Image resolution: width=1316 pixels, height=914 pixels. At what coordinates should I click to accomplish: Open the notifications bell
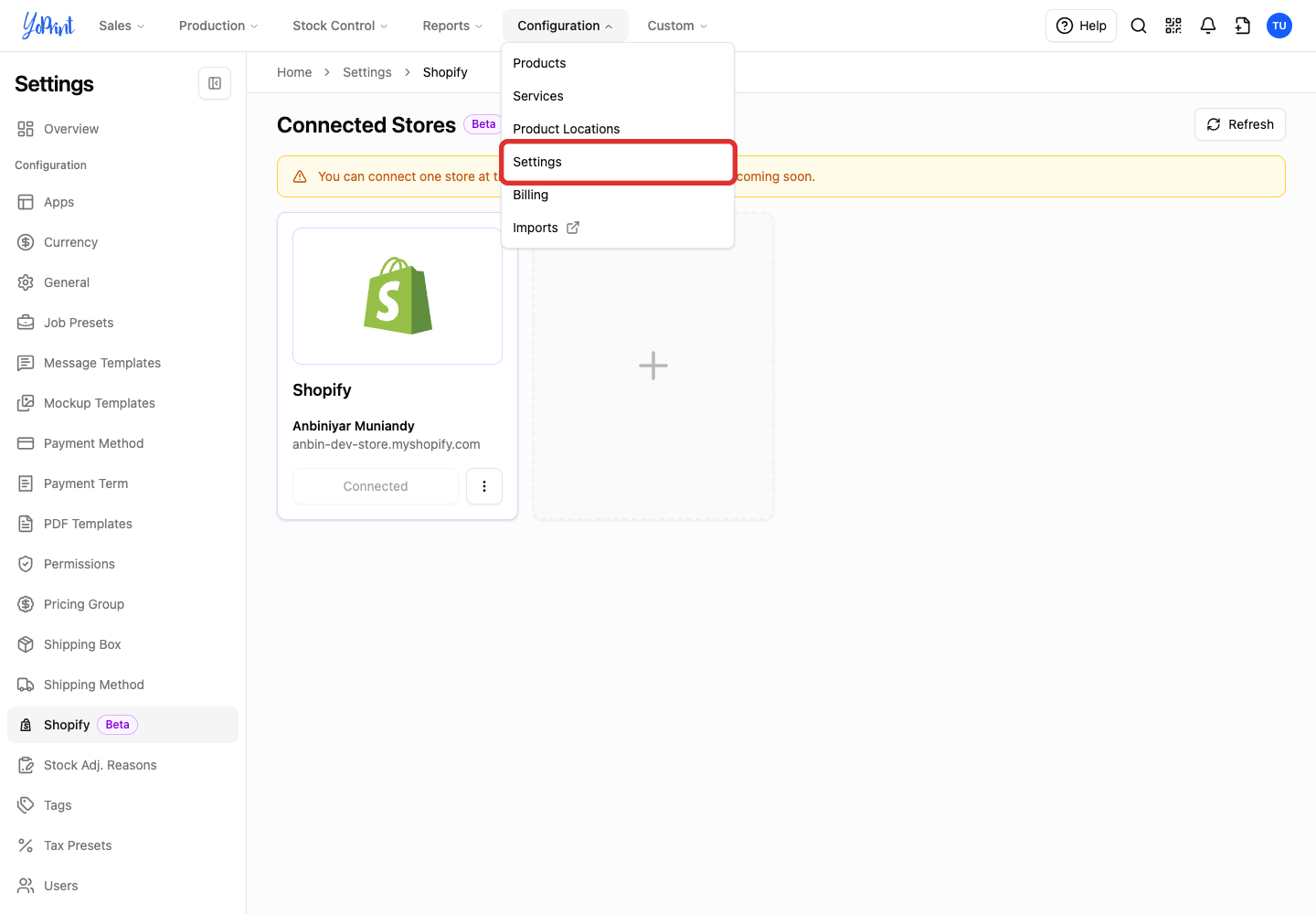tap(1208, 26)
